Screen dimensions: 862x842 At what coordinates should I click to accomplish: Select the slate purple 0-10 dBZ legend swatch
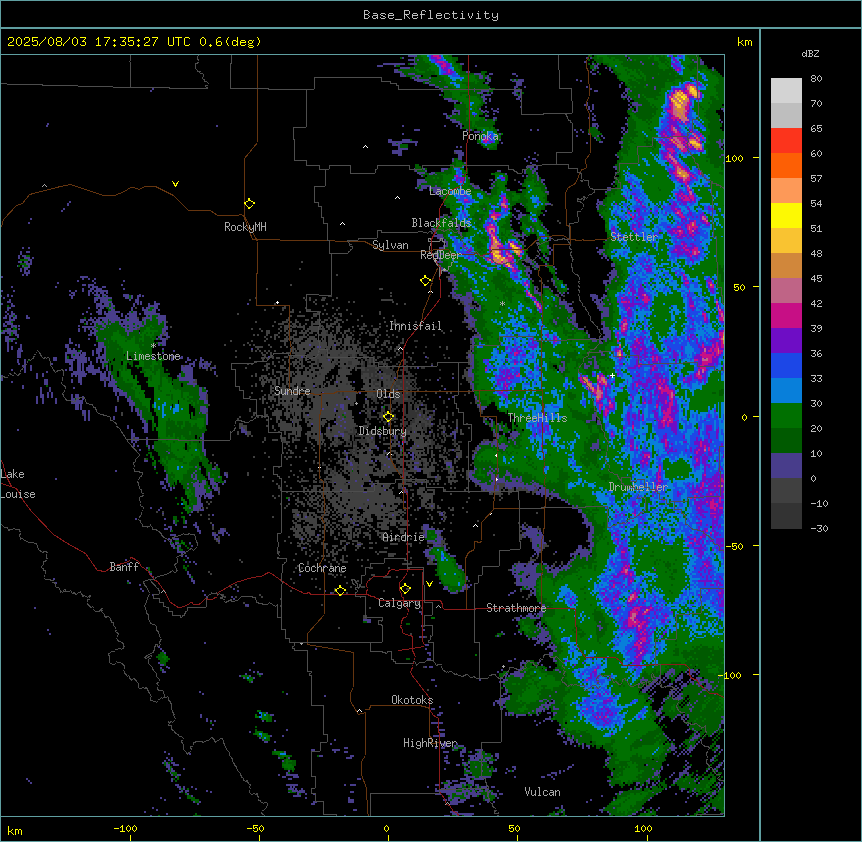coord(786,466)
